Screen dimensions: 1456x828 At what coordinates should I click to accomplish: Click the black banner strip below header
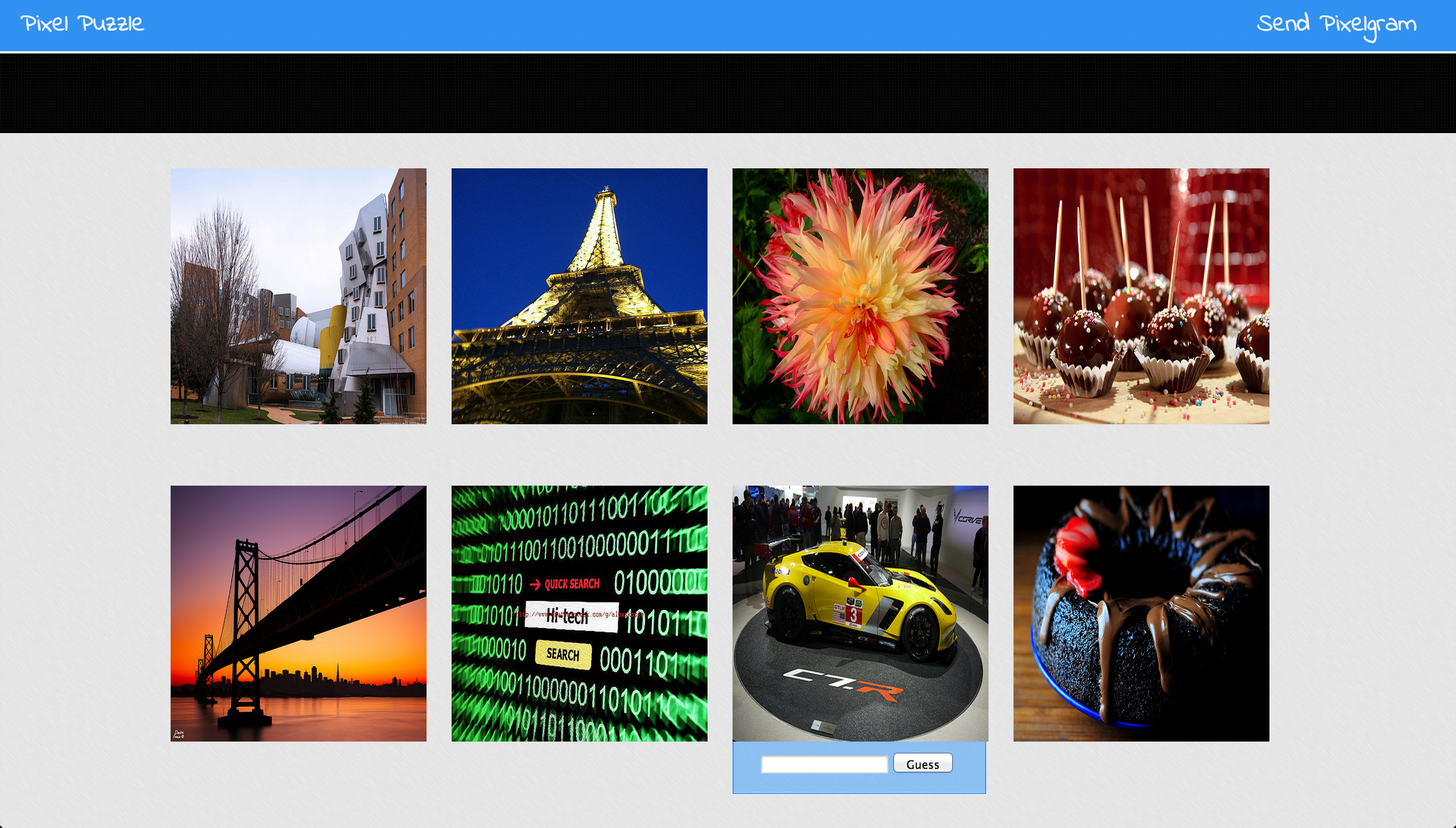728,93
